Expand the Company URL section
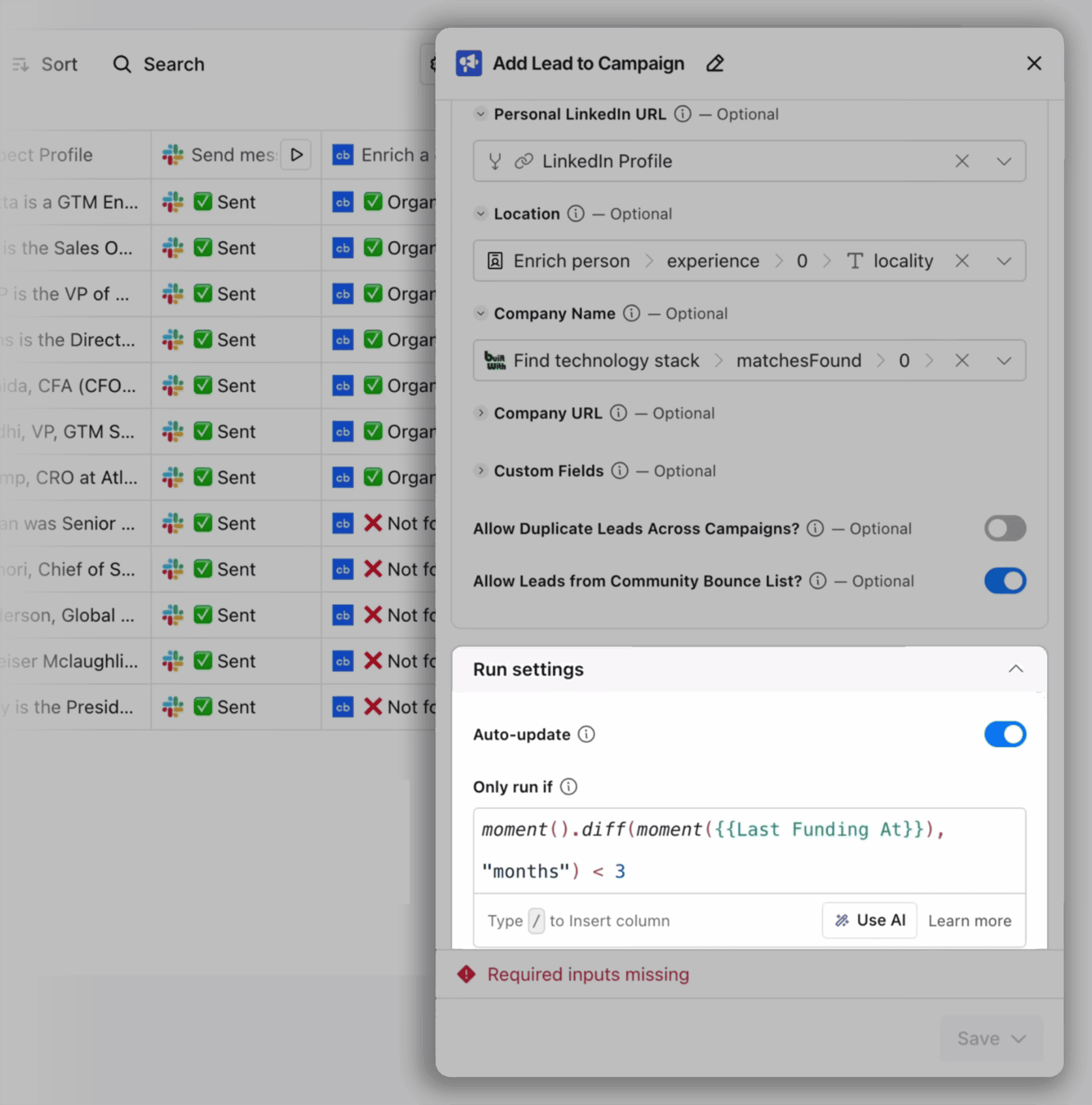Image resolution: width=1092 pixels, height=1105 pixels. 481,413
